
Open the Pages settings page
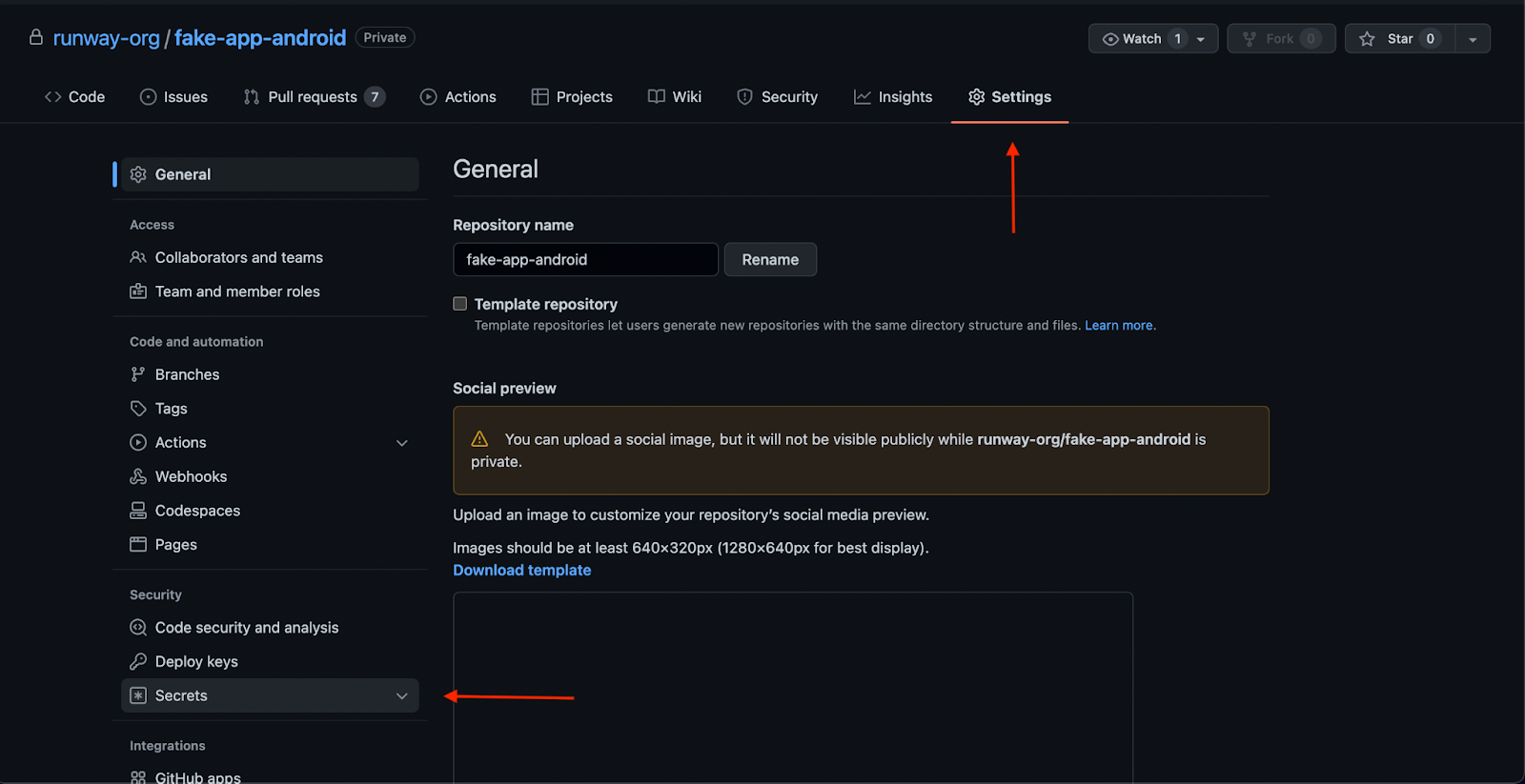(270, 545)
